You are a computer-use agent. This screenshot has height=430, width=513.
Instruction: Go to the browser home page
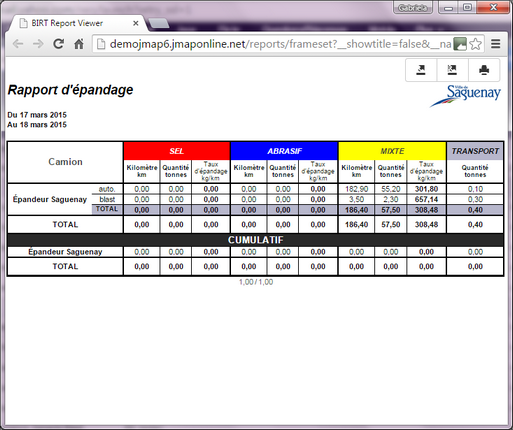pos(79,44)
